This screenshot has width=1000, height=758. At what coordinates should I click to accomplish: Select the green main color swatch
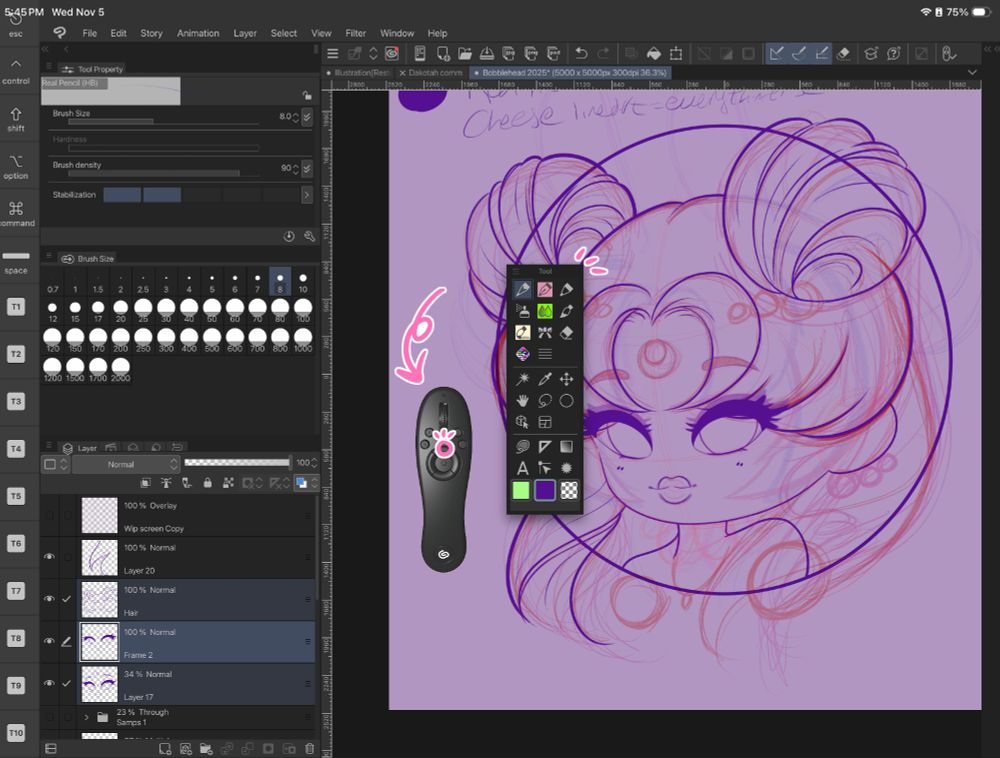521,490
